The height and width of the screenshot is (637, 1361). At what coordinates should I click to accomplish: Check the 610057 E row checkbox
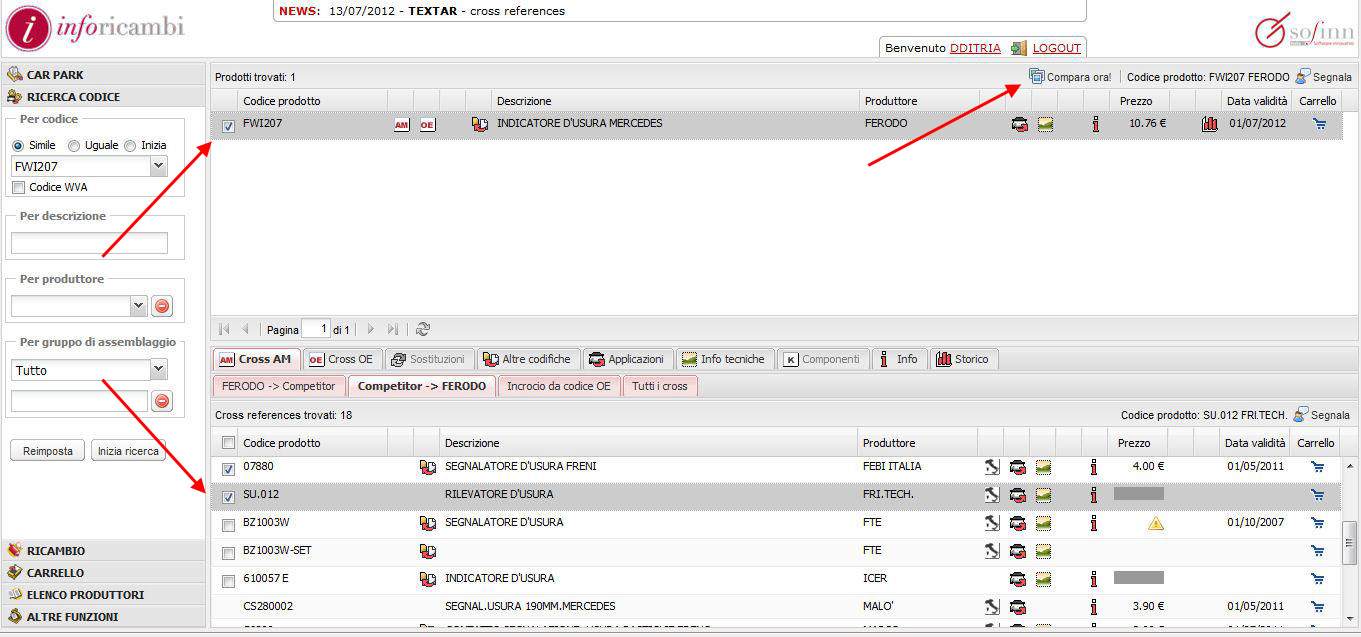[x=228, y=580]
